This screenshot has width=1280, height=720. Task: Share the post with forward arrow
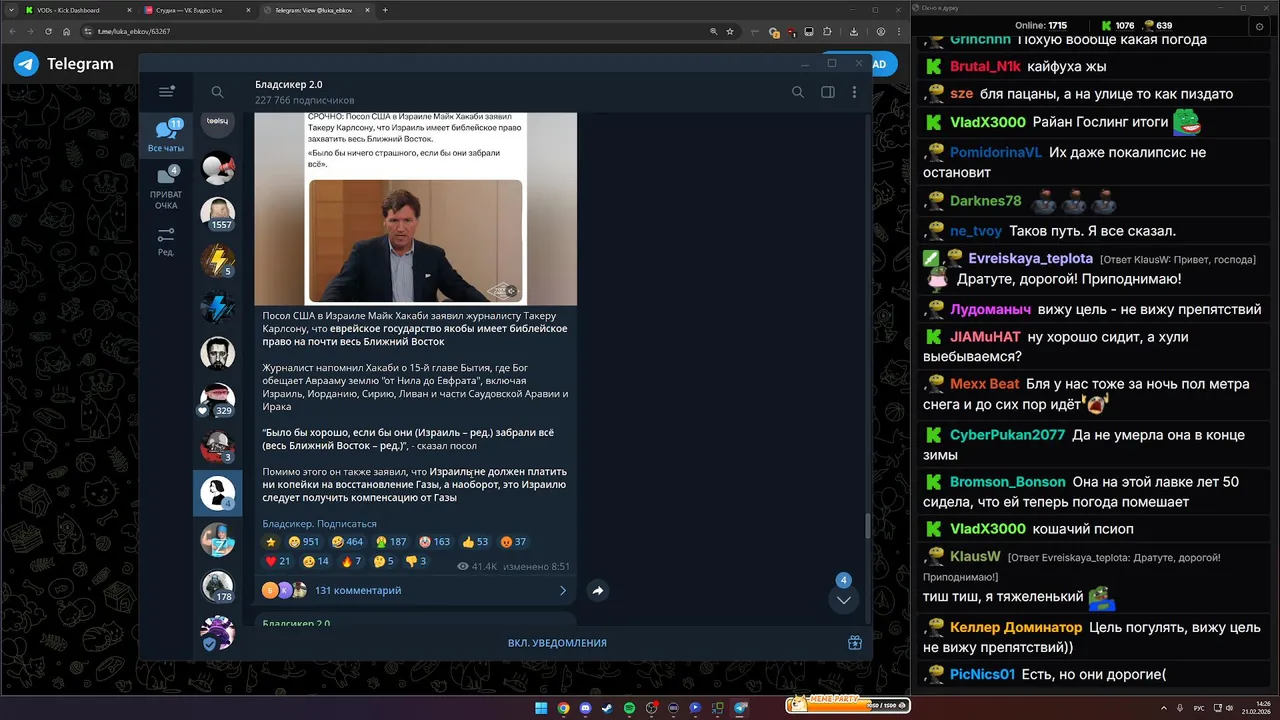coord(597,591)
